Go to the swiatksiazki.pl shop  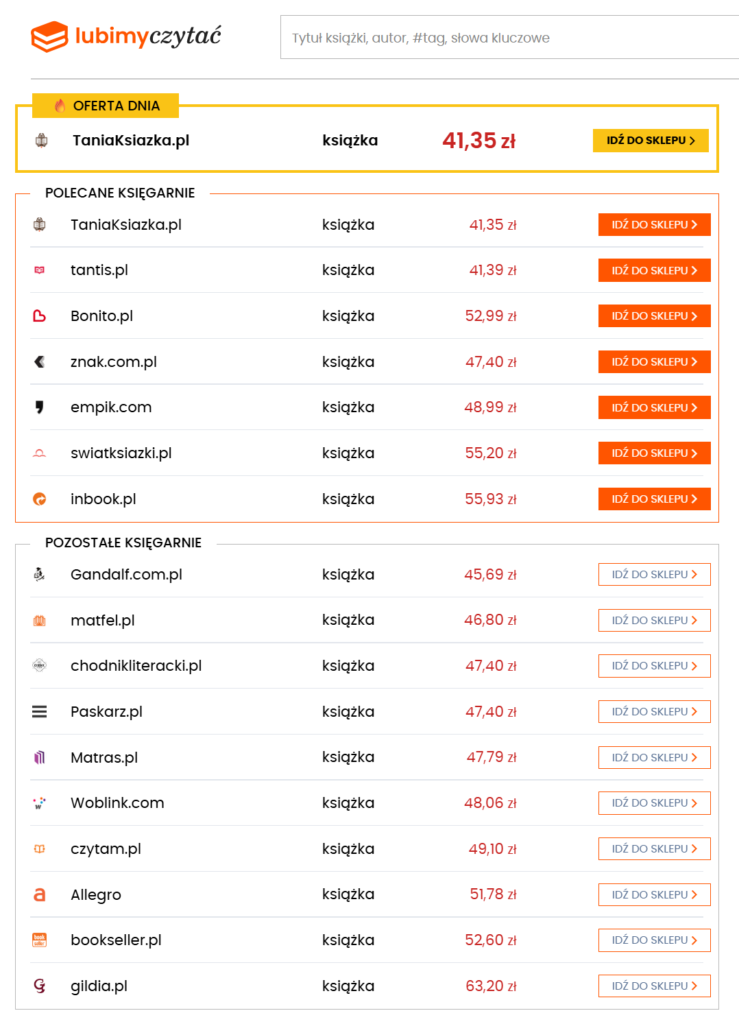(x=654, y=453)
